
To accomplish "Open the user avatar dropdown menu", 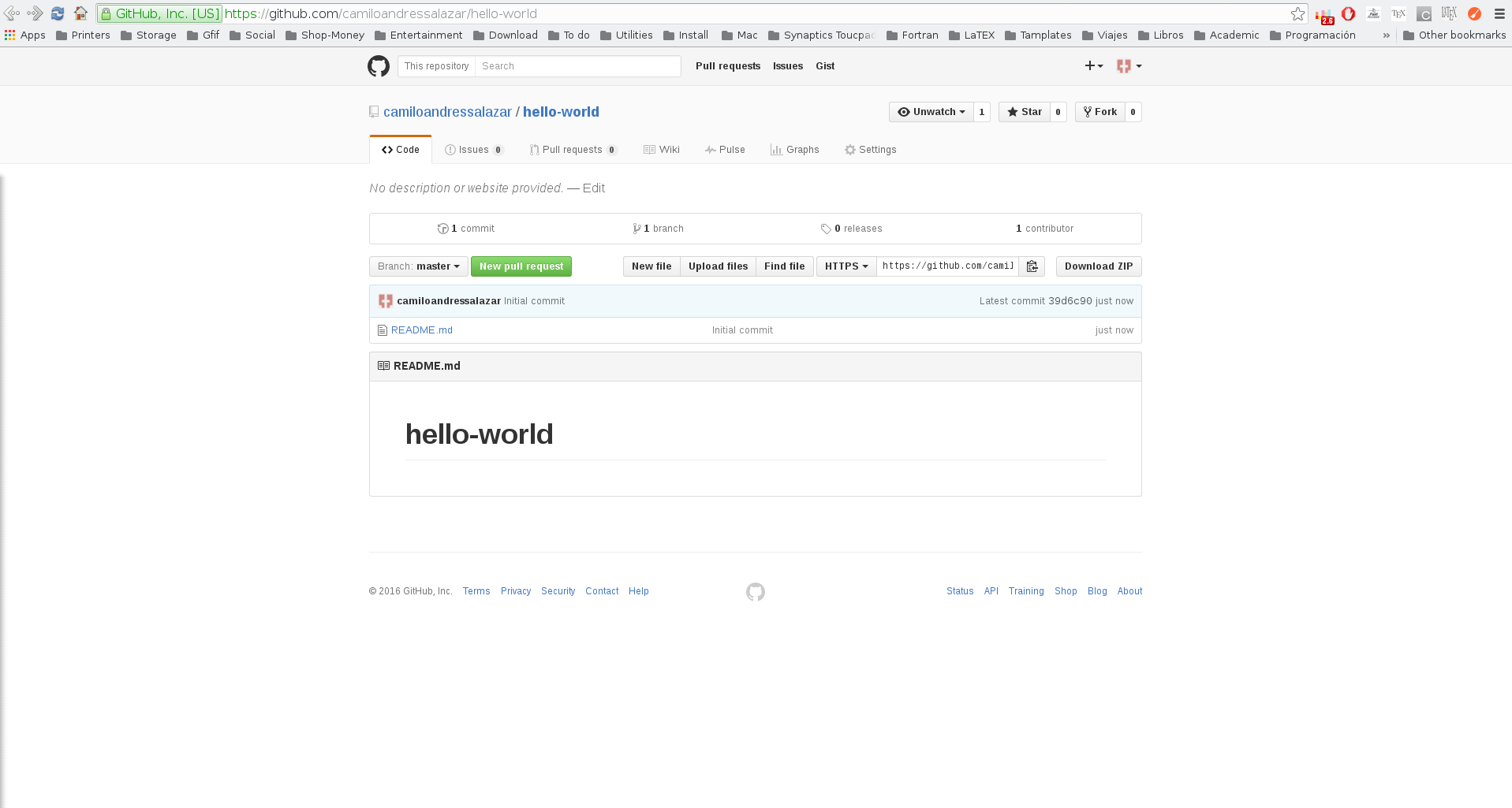I will pos(1129,66).
